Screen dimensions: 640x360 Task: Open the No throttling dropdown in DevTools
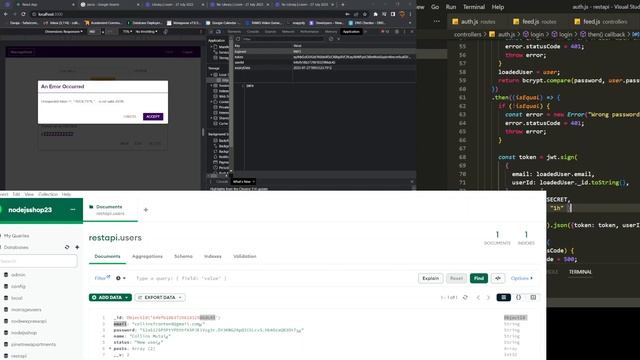pyautogui.click(x=146, y=31)
